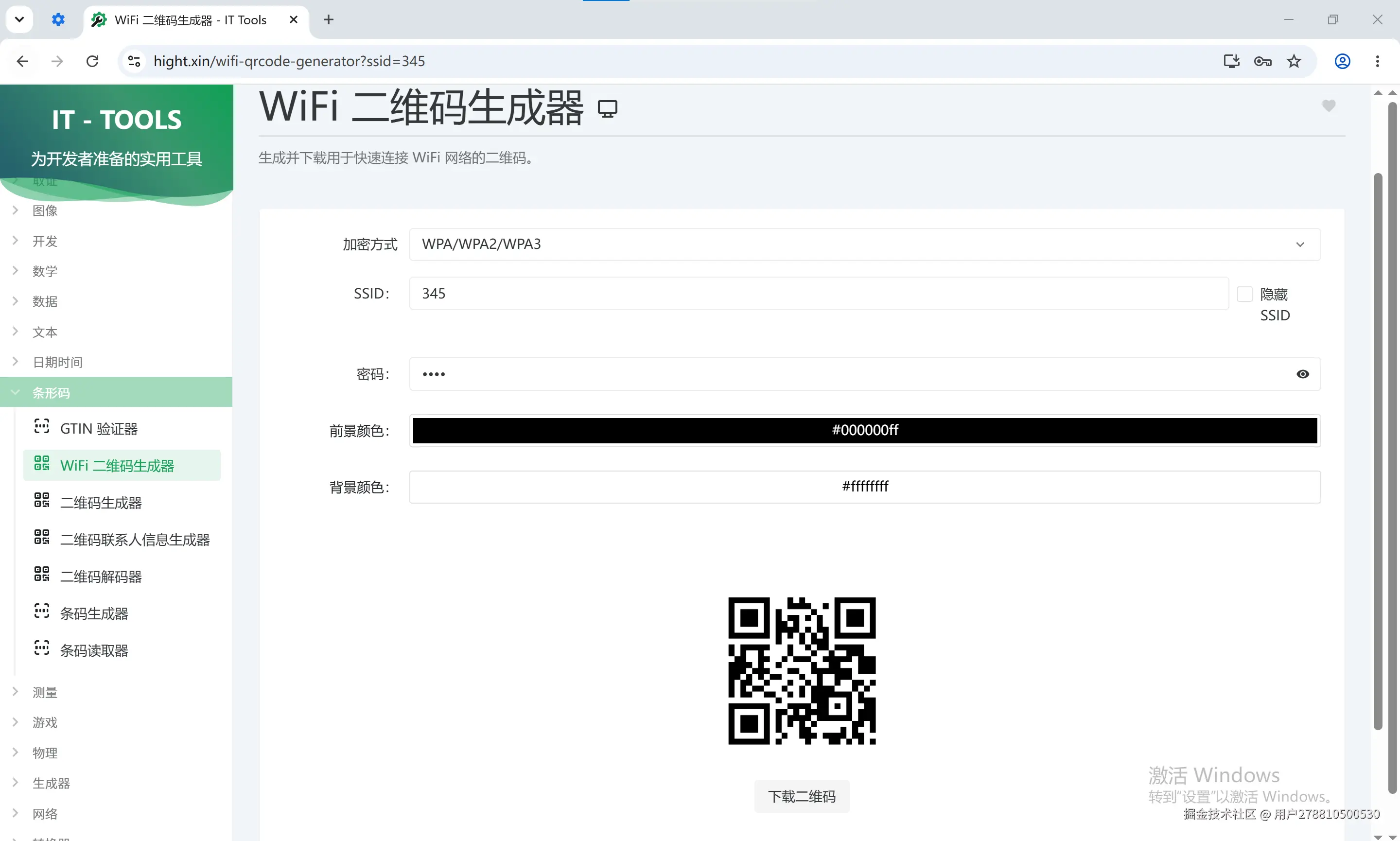Open the 背景颜色 color picker
The width and height of the screenshot is (1400, 841).
[865, 487]
